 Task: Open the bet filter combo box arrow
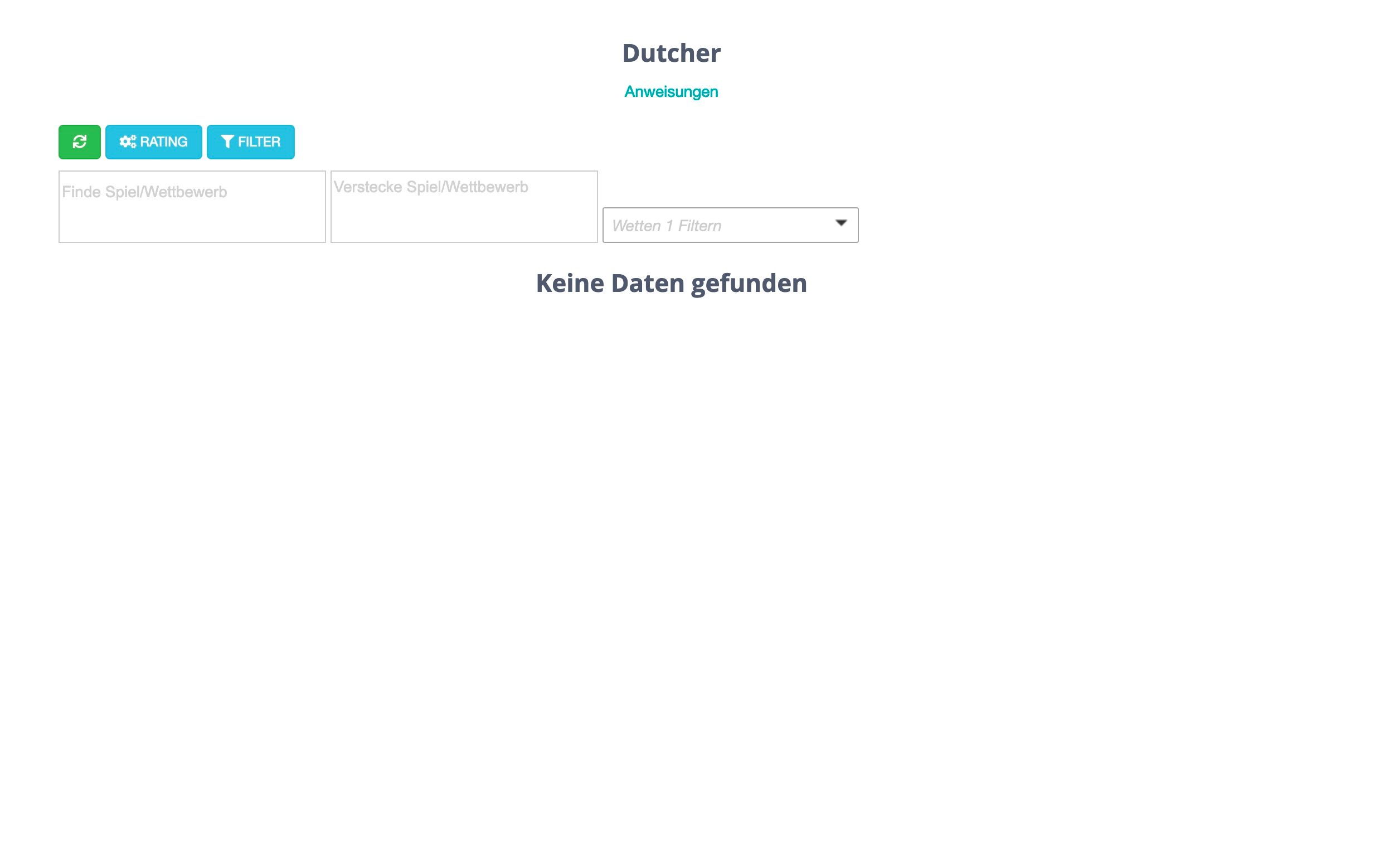(841, 223)
